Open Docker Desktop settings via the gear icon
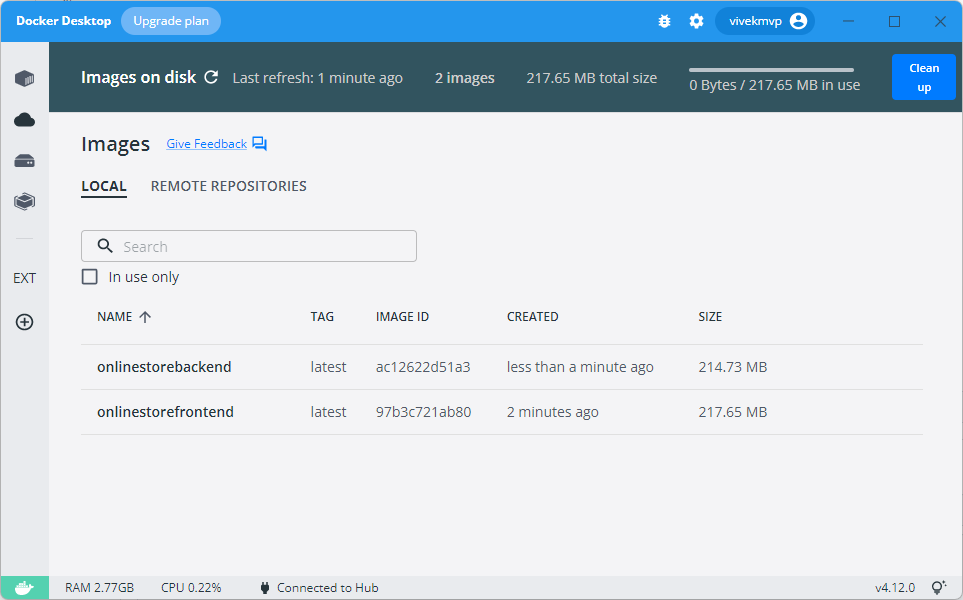963x600 pixels. pyautogui.click(x=696, y=20)
